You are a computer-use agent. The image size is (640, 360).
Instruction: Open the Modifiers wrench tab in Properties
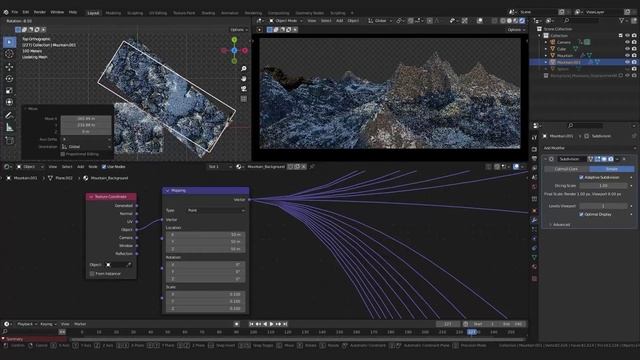534,220
